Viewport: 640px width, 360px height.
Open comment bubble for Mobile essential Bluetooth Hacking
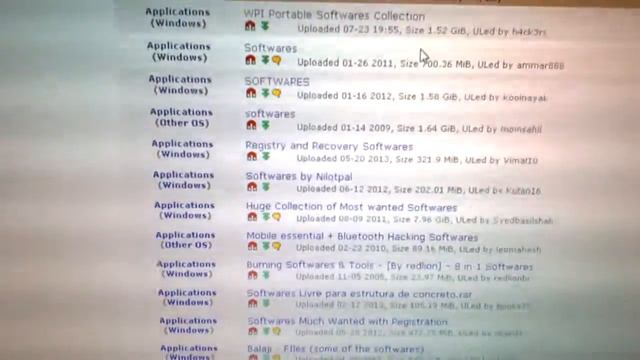[x=277, y=247]
